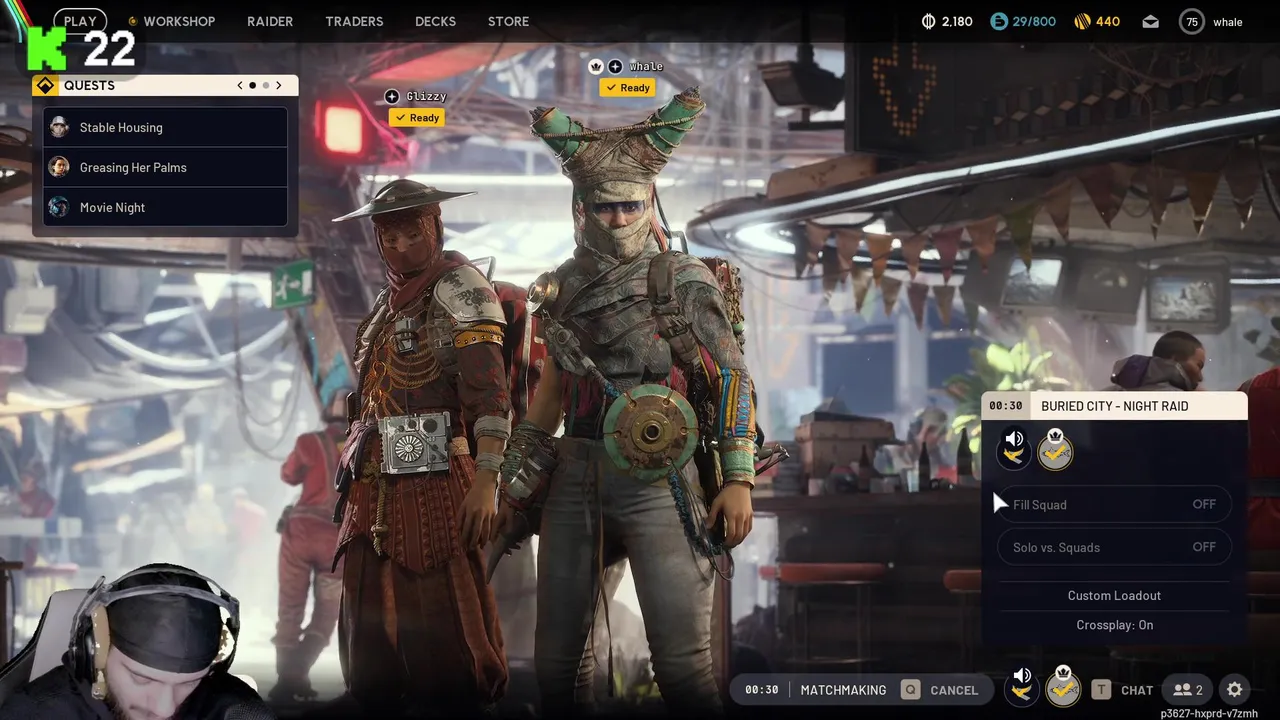
Task: Toggle Crossplay: On setting
Action: tap(1114, 625)
